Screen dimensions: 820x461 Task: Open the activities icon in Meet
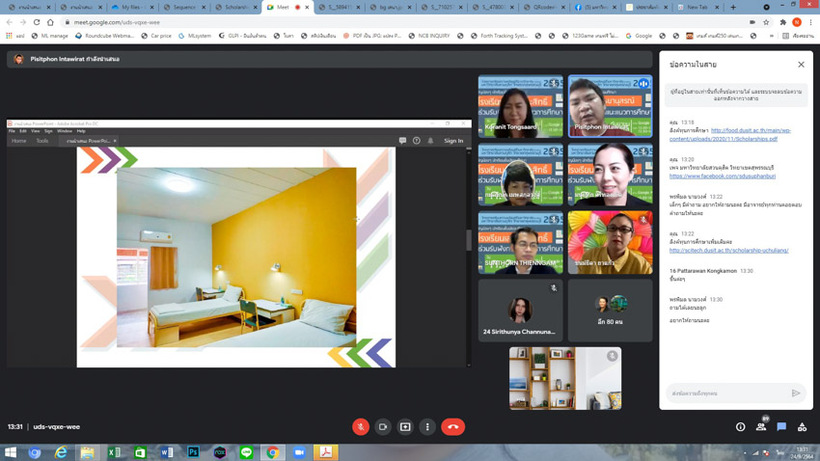pyautogui.click(x=803, y=426)
